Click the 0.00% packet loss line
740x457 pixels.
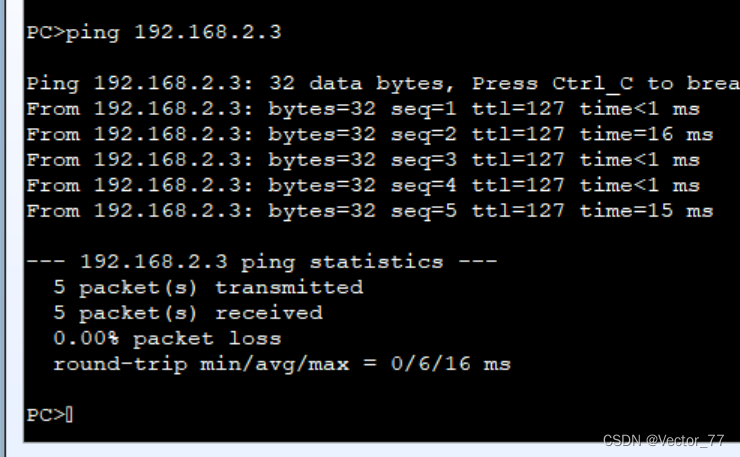(x=167, y=339)
